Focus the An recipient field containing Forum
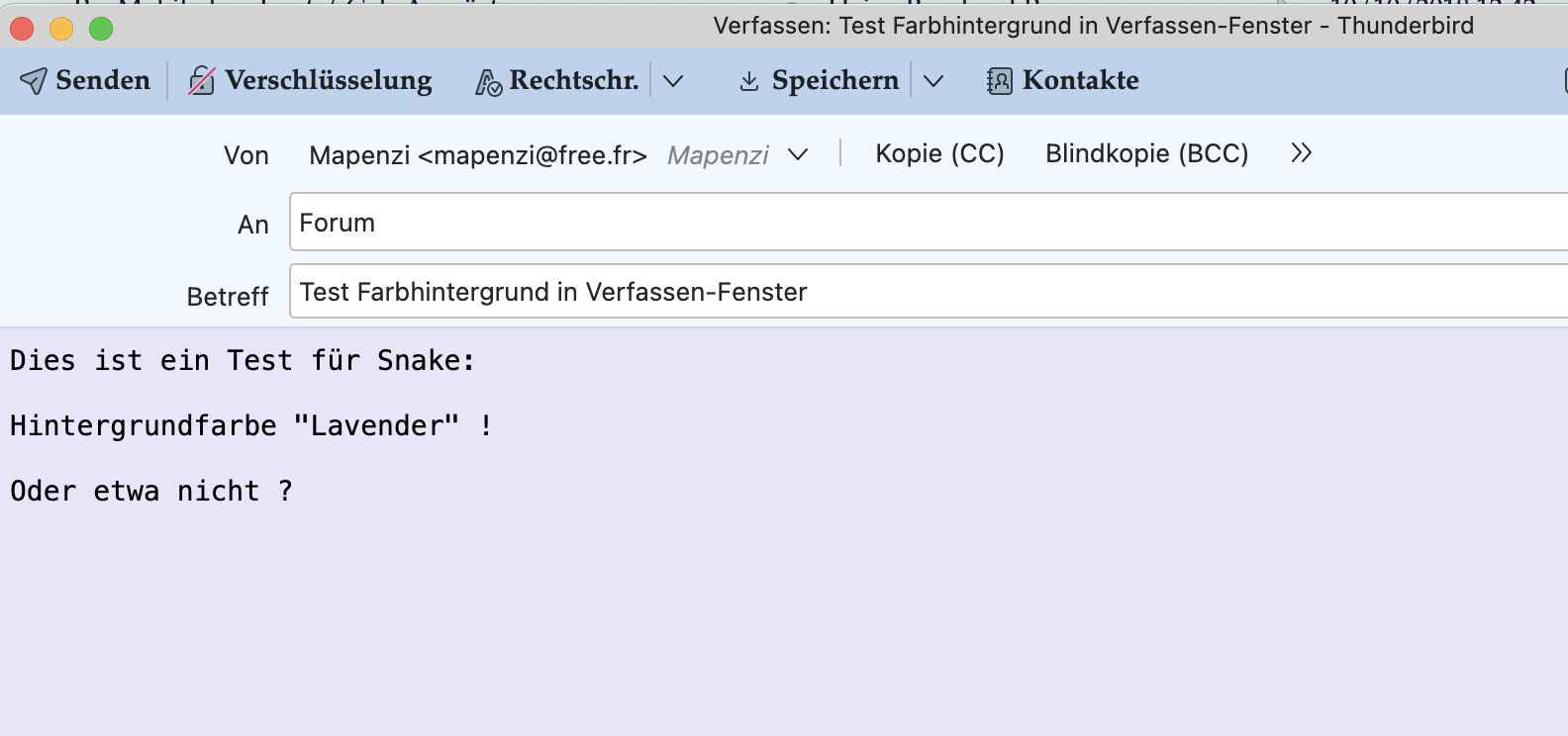 point(891,223)
